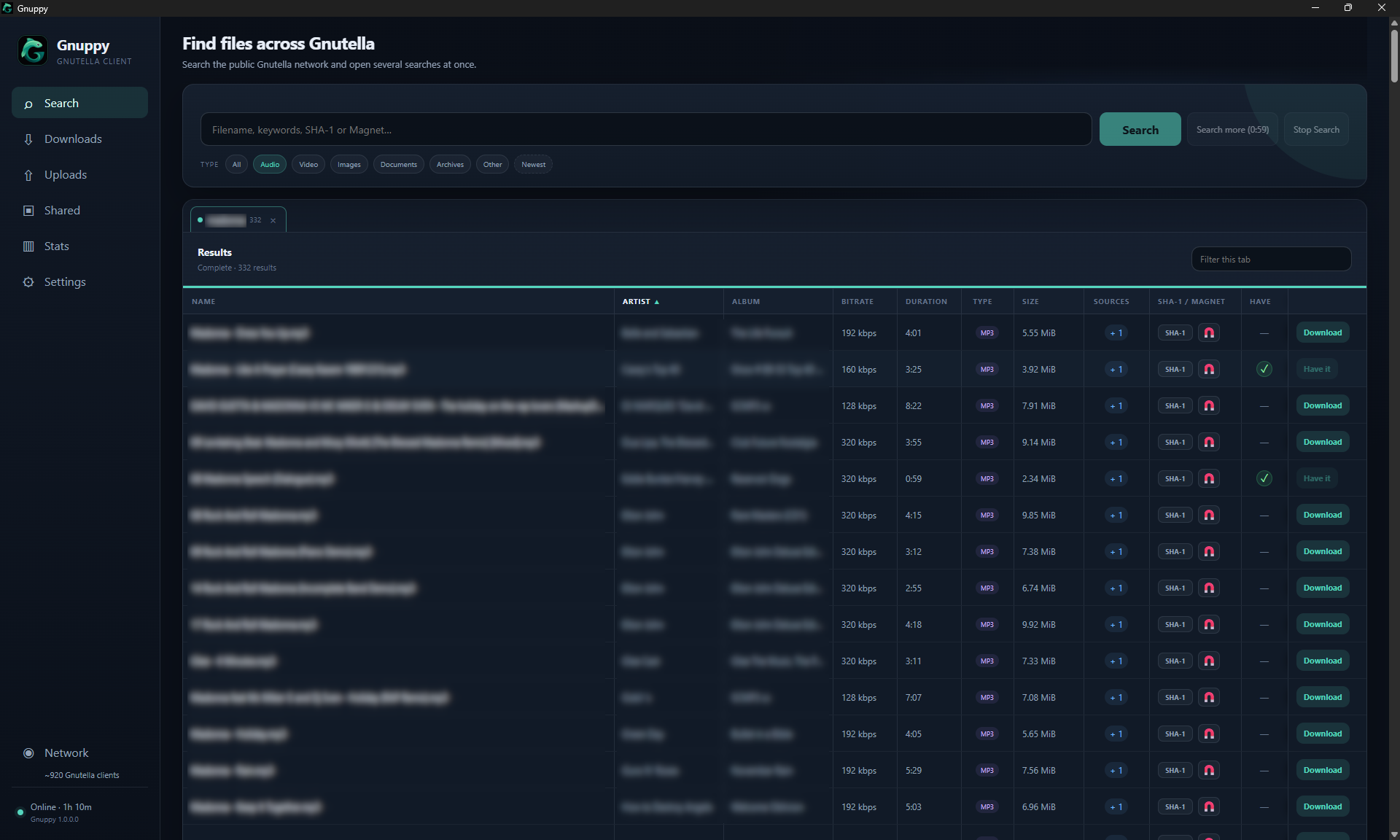Toggle the Audio type filter
Image resolution: width=1400 pixels, height=840 pixels.
[270, 164]
